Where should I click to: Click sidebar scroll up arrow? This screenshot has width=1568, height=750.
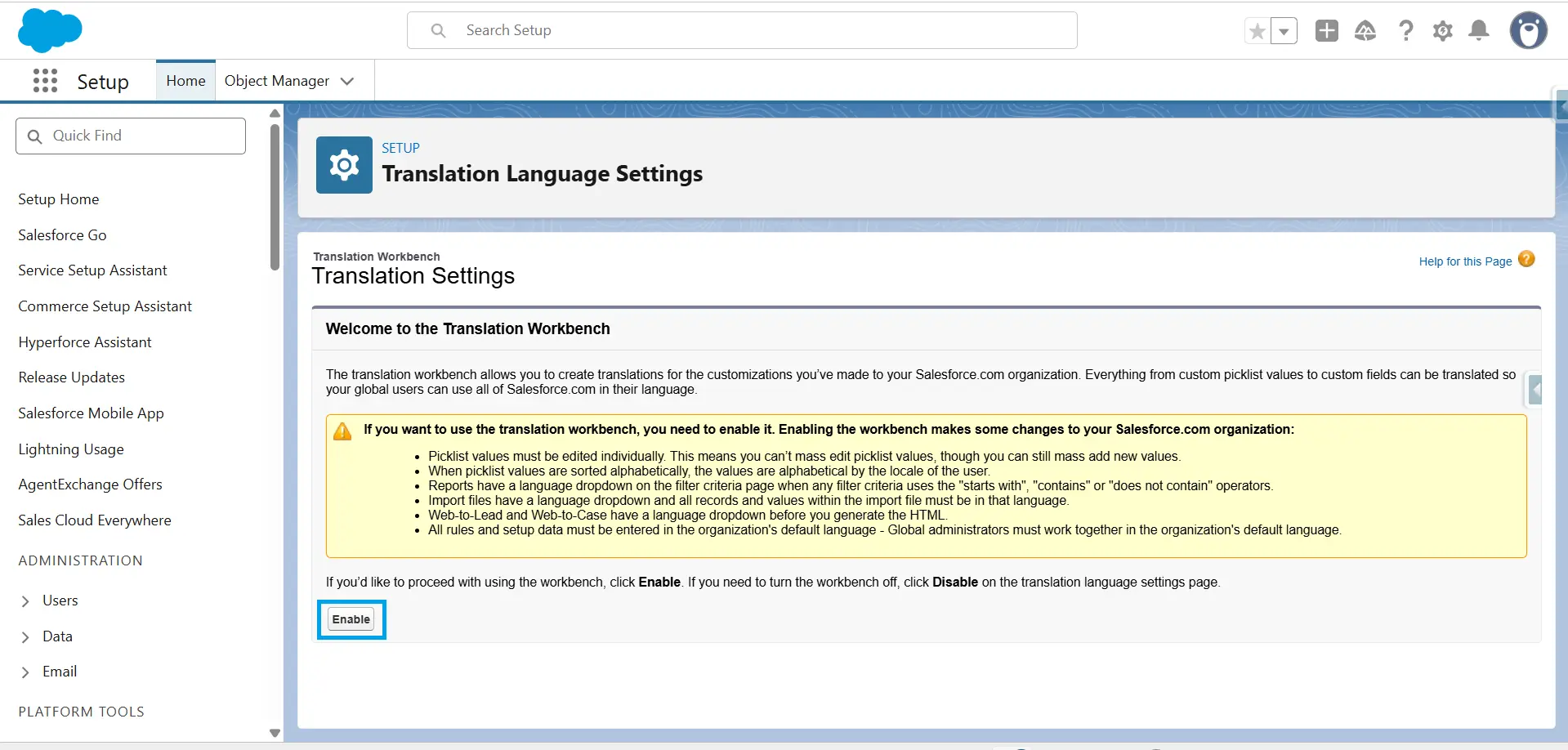(x=275, y=113)
